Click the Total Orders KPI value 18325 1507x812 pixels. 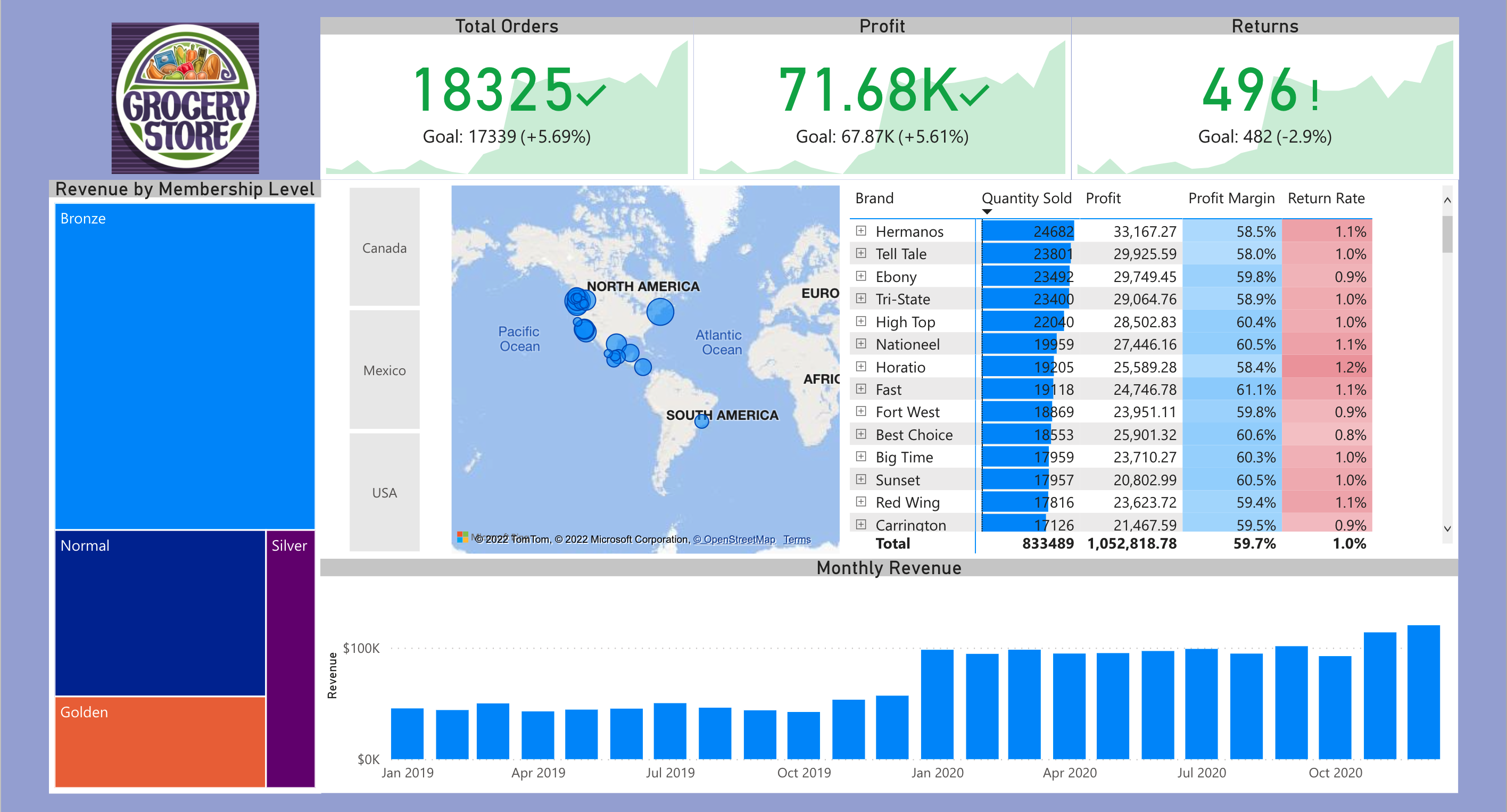click(493, 90)
